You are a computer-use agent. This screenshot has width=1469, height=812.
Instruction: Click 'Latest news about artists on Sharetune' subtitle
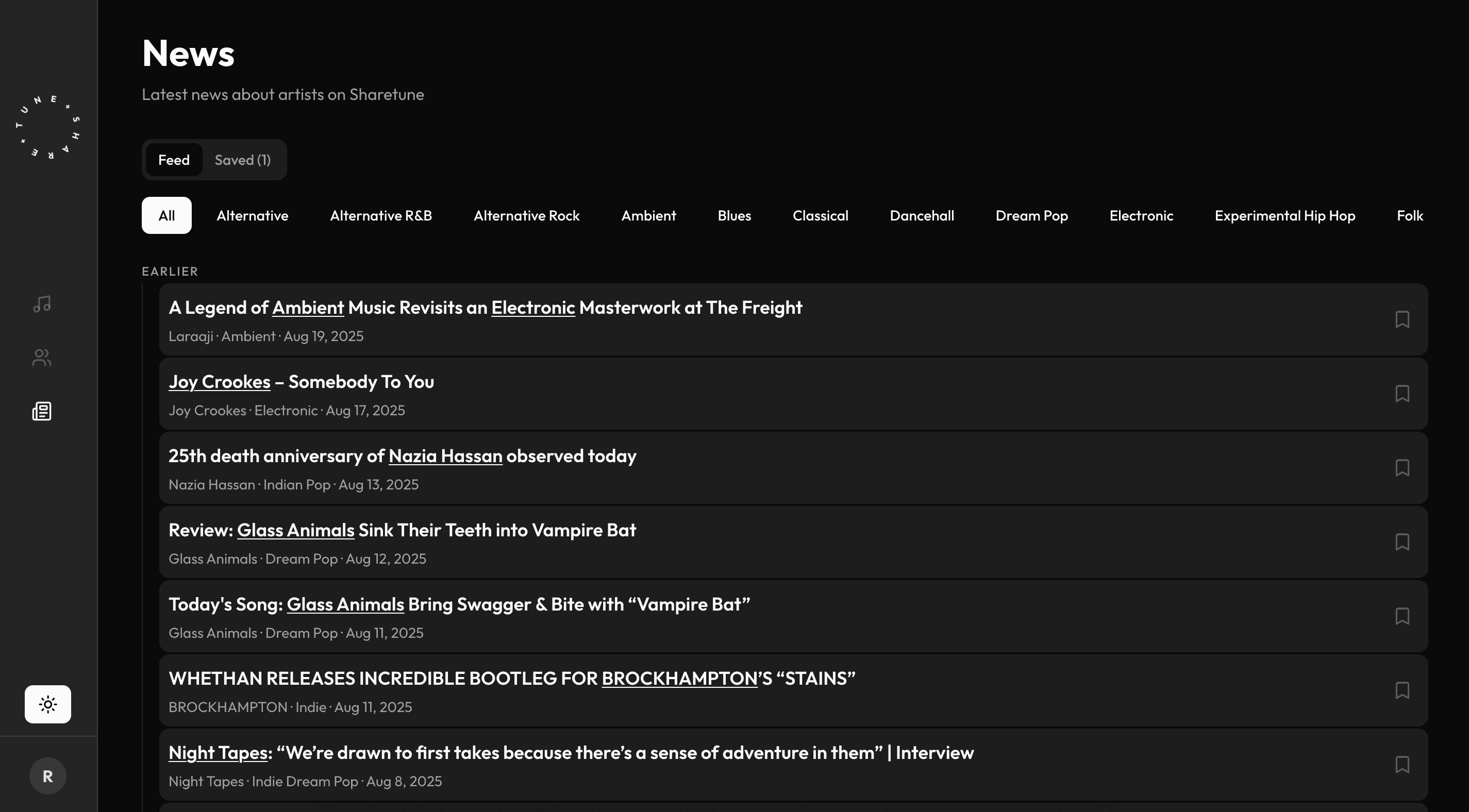tap(283, 95)
